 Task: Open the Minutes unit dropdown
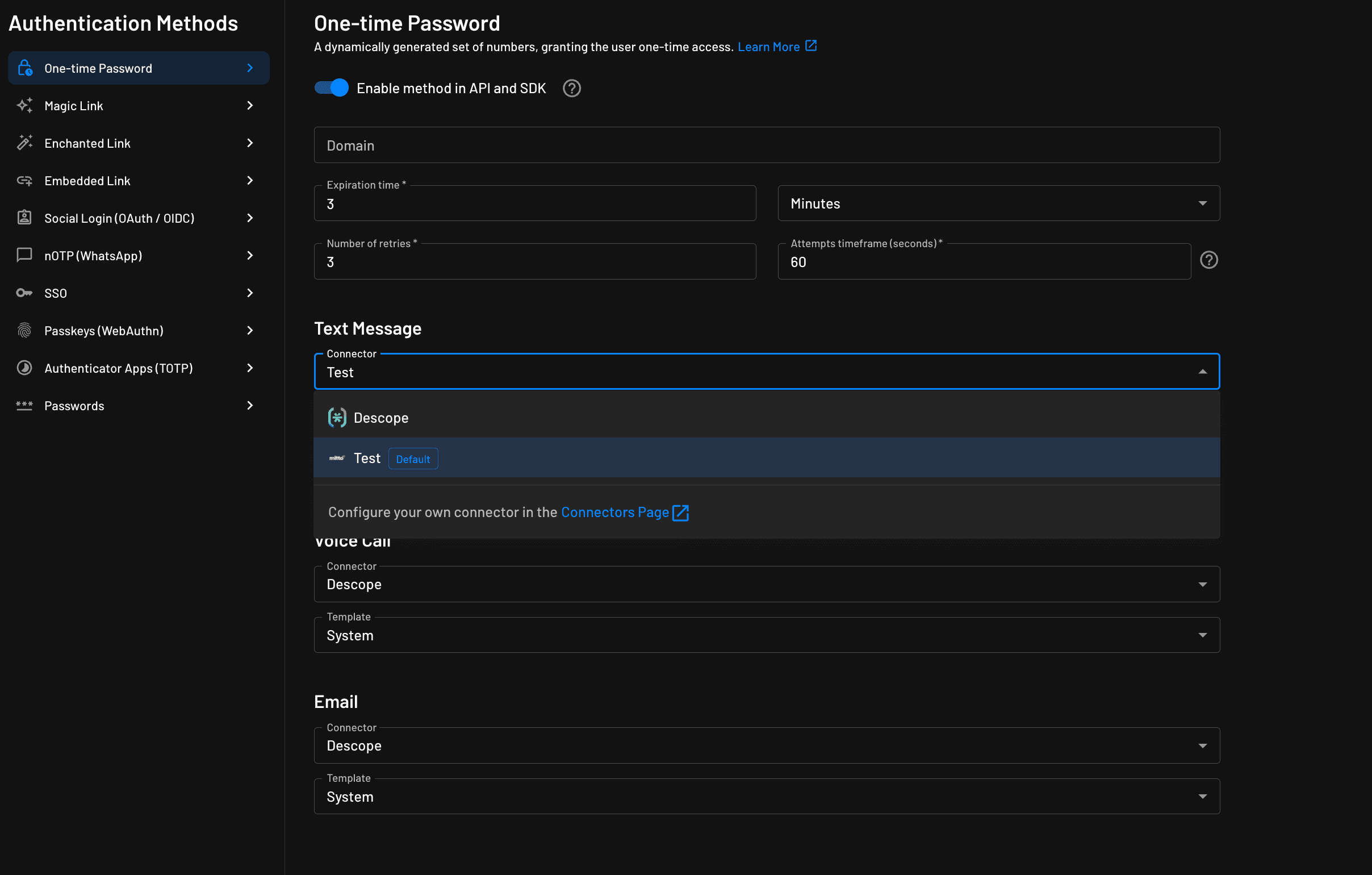[1203, 203]
